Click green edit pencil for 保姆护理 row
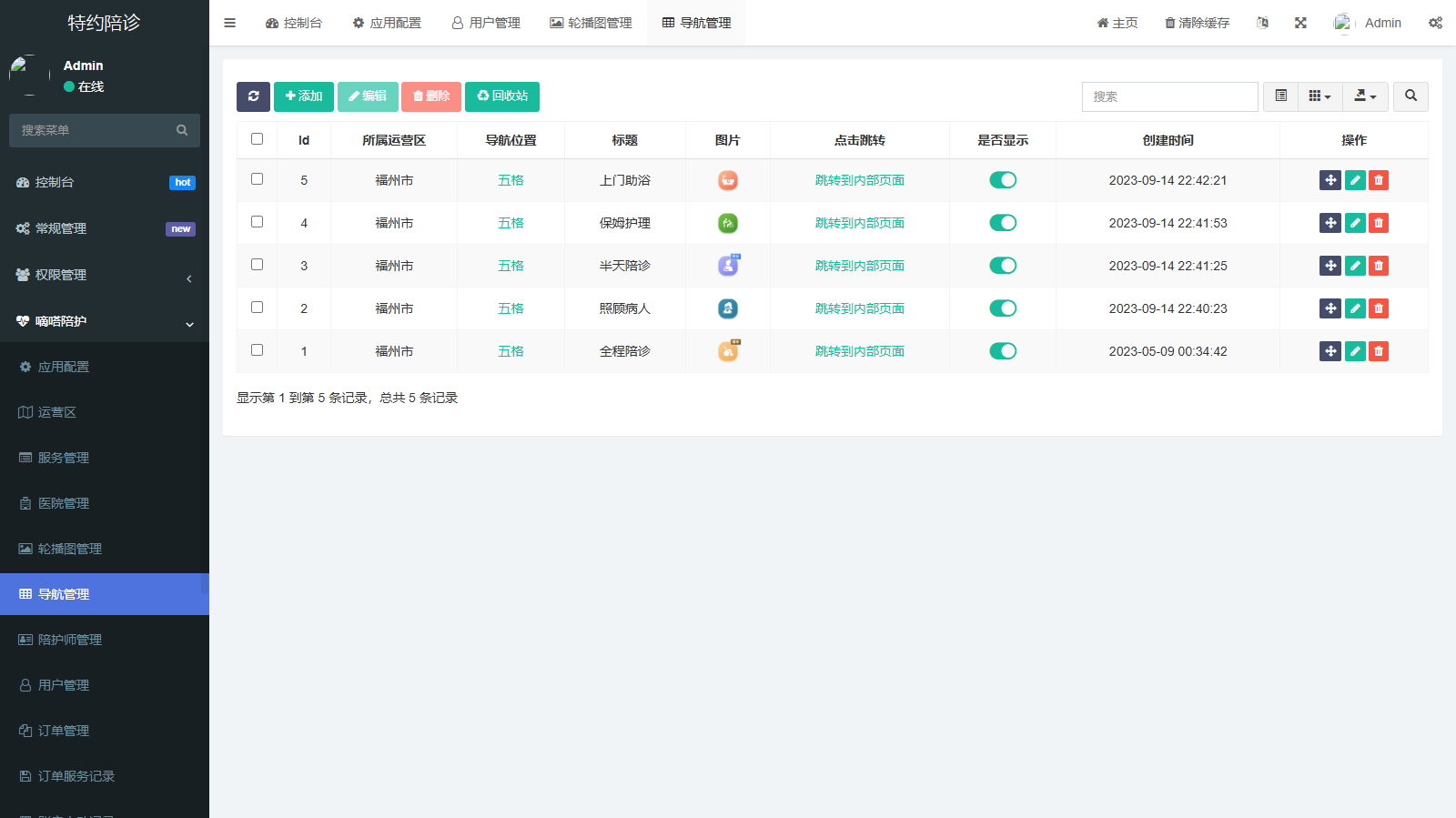 coord(1355,223)
